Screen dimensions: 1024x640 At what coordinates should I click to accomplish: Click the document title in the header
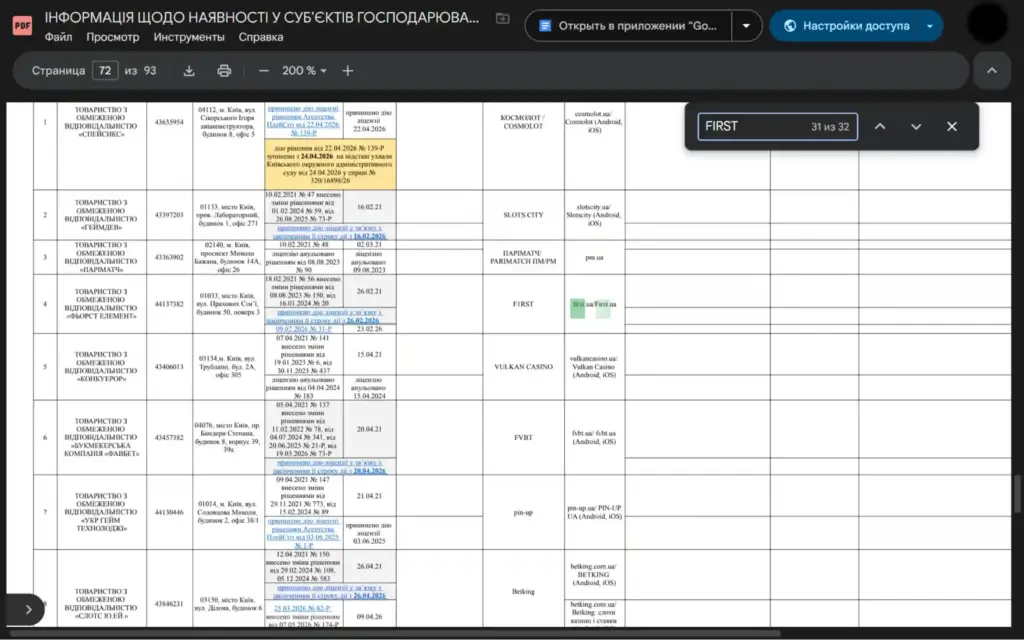pos(261,18)
